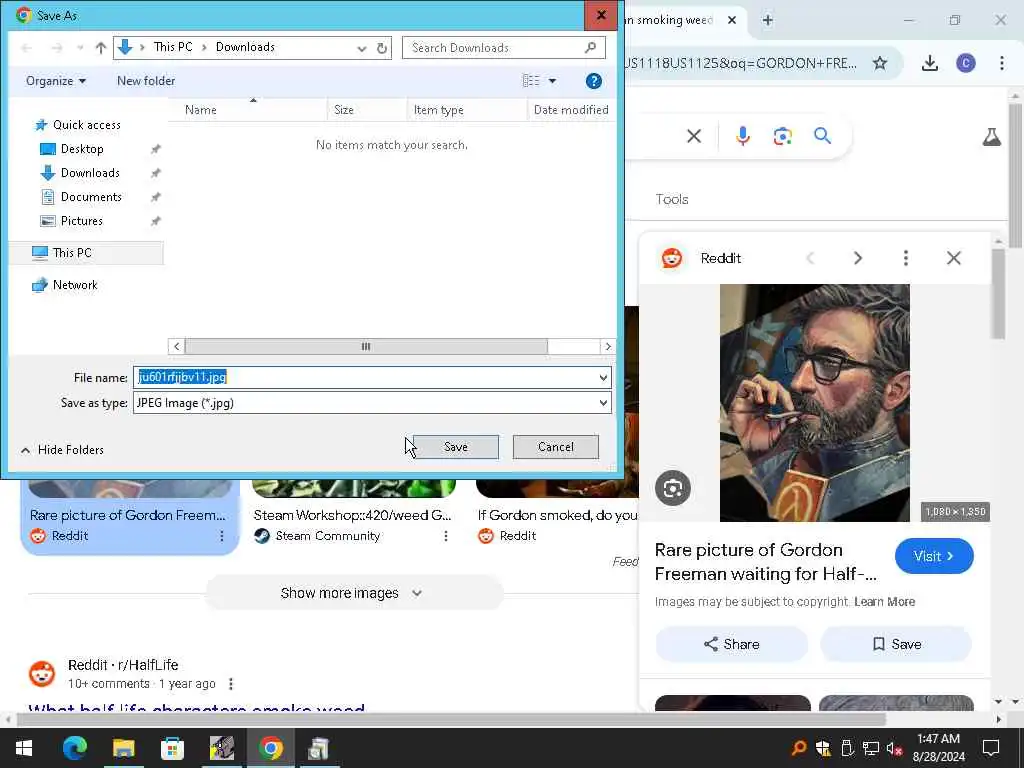
Task: Search by image with Google Lens icon
Action: [783, 136]
